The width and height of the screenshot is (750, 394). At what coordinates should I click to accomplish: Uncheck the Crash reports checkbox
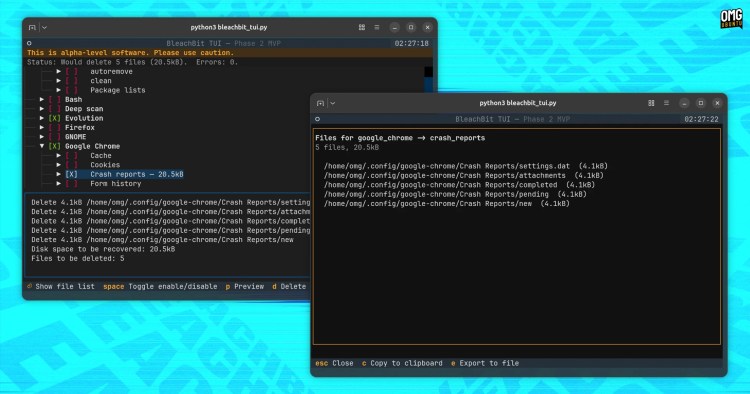72,175
